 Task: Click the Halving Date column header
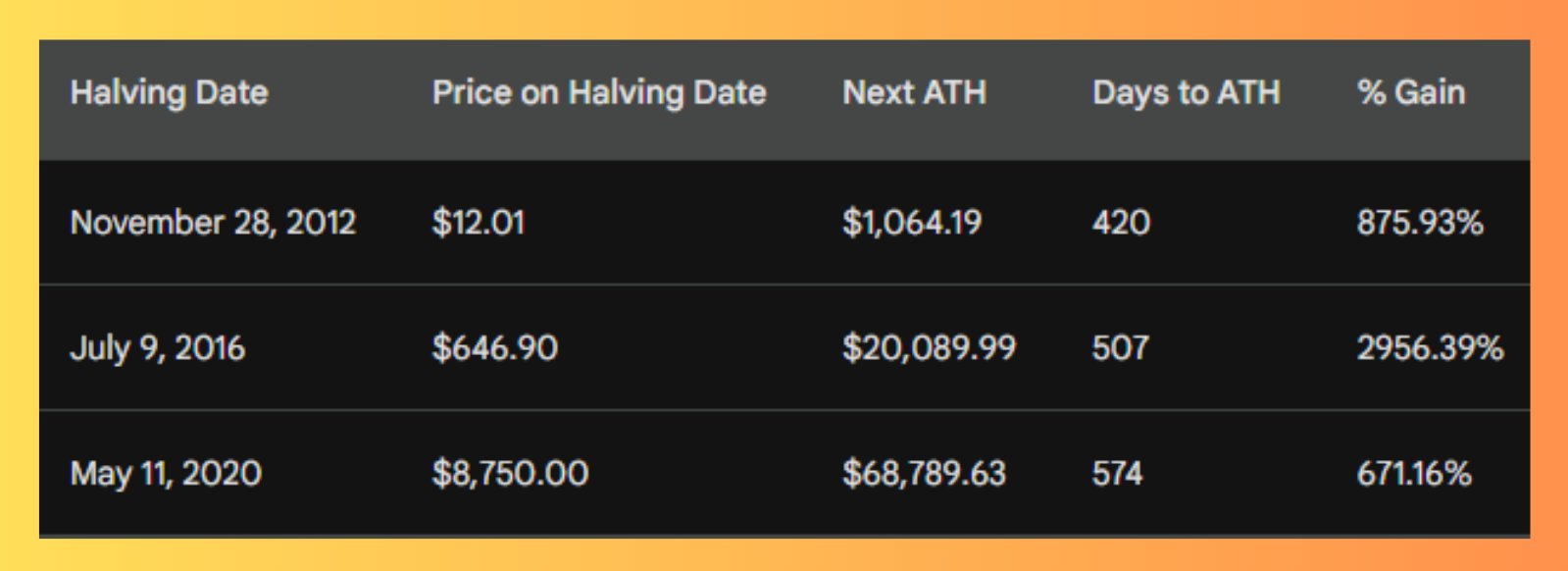(169, 93)
